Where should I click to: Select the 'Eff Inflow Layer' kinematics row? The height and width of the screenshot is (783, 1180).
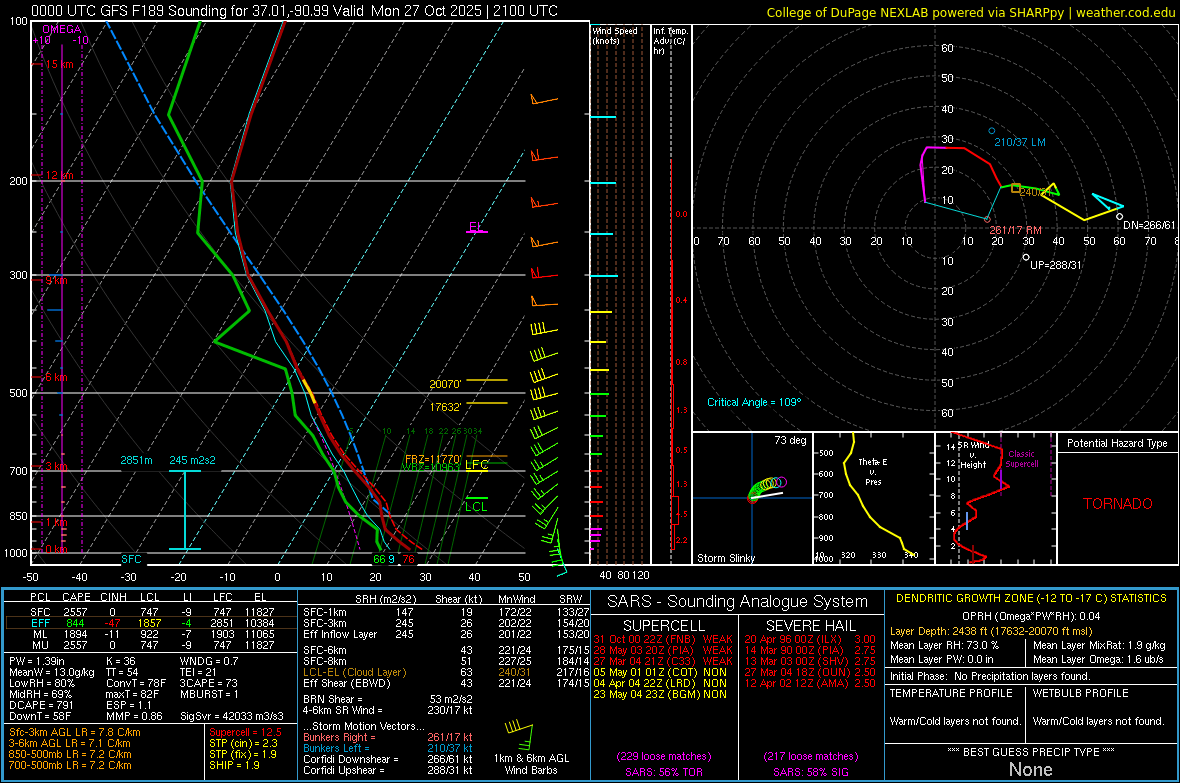444,634
